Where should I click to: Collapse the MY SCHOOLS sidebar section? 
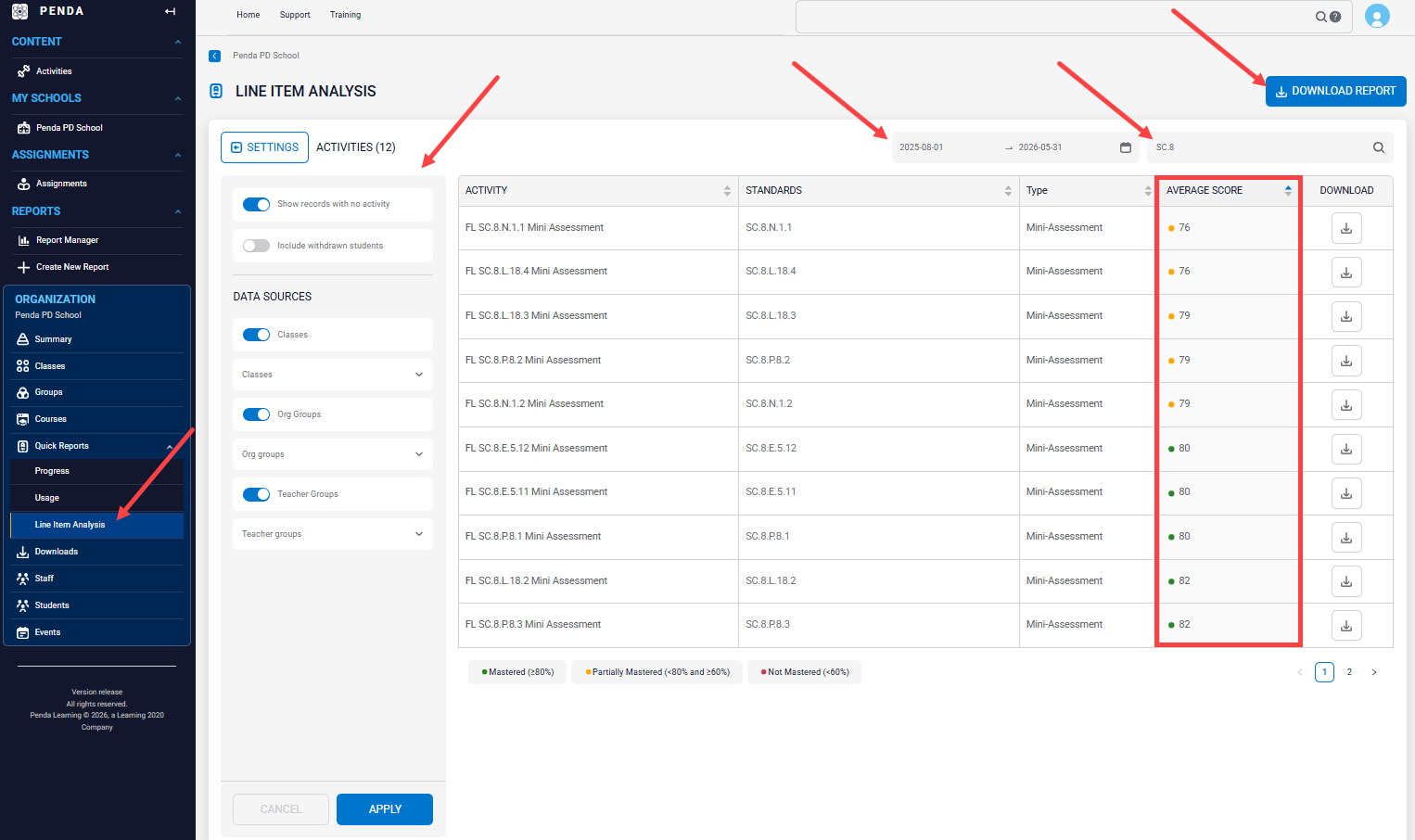click(x=178, y=98)
